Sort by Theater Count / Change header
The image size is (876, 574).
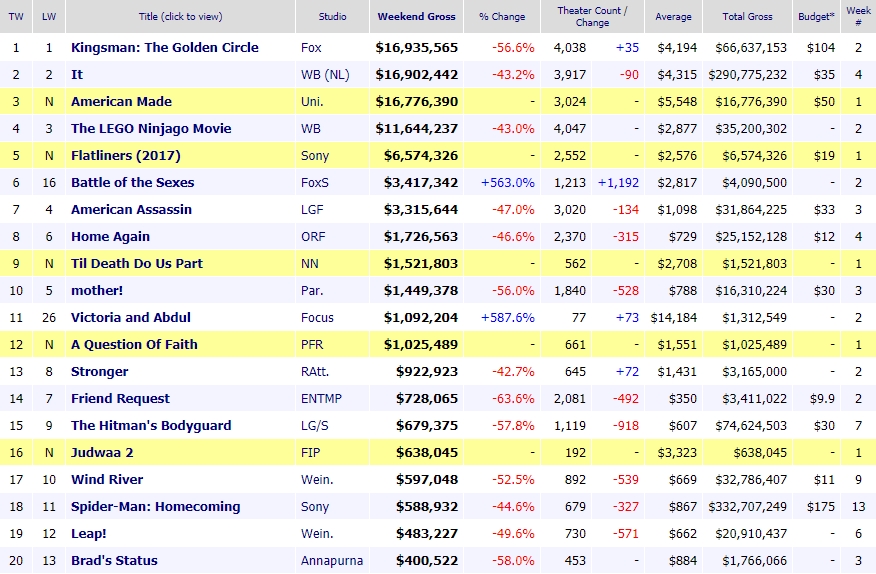[592, 17]
